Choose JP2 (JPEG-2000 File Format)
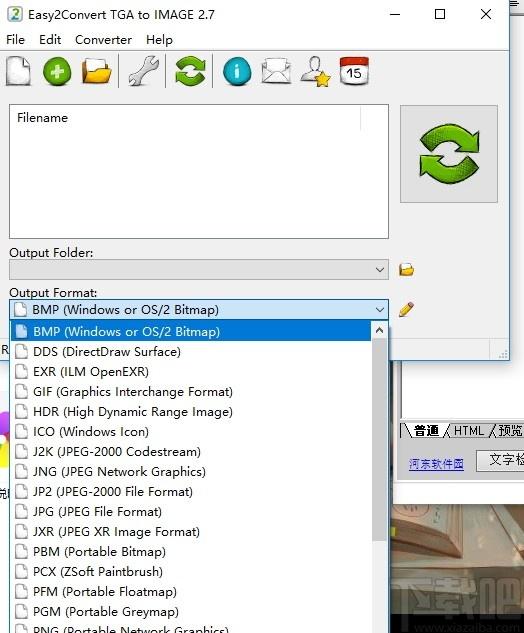This screenshot has height=633, width=524. (x=190, y=491)
